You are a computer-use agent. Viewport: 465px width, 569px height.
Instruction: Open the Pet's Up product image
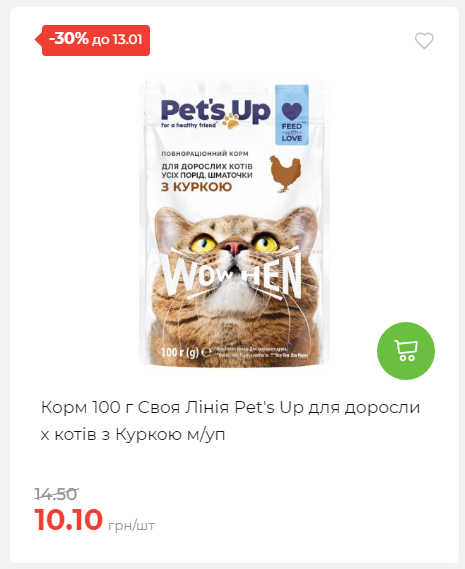pyautogui.click(x=234, y=223)
